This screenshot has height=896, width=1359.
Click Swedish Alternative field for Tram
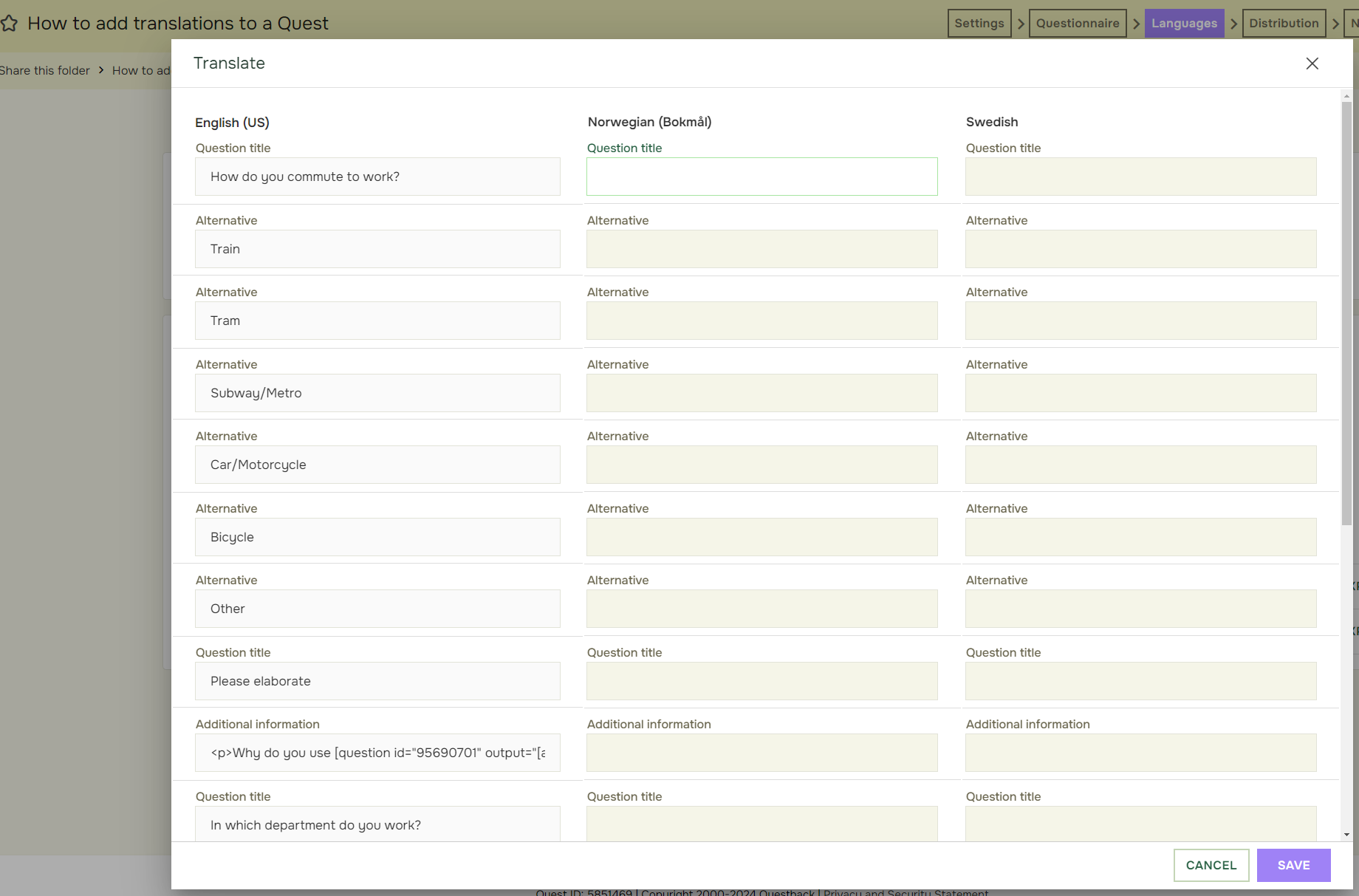(x=1140, y=321)
